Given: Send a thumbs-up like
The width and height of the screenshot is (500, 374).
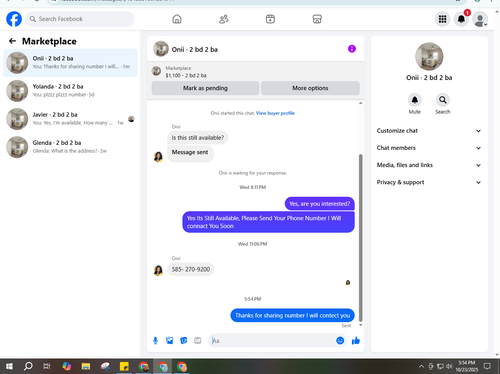Looking at the screenshot, I should pyautogui.click(x=356, y=340).
